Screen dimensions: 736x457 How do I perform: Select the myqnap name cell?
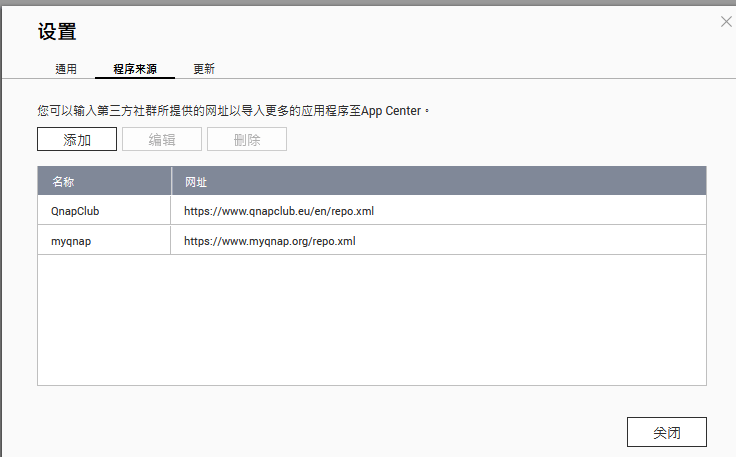[x=104, y=241]
